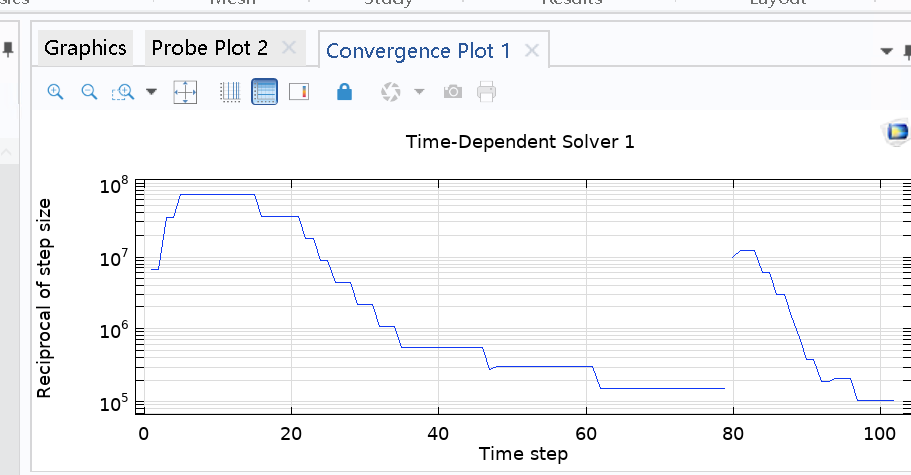Toggle the axis lock icon
Viewport: 911px width, 475px height.
(345, 92)
